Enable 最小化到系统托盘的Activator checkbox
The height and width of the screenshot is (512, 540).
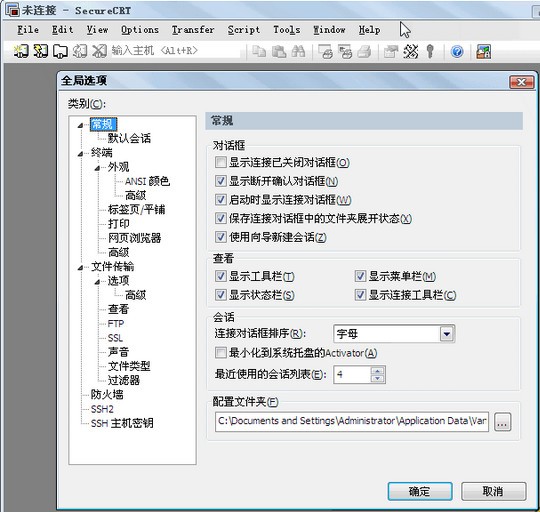(220, 353)
